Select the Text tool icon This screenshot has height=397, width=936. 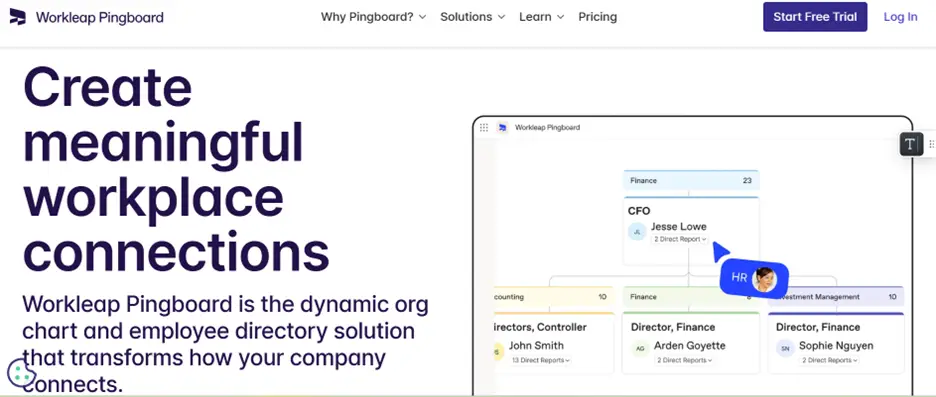click(910, 144)
